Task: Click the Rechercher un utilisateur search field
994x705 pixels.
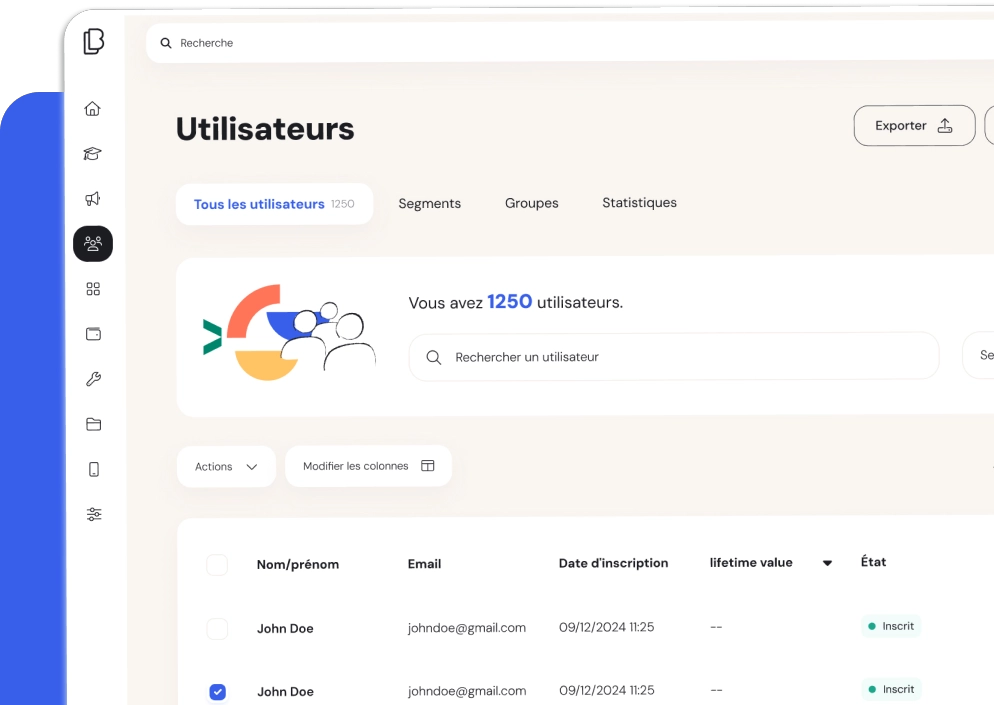Action: [674, 355]
